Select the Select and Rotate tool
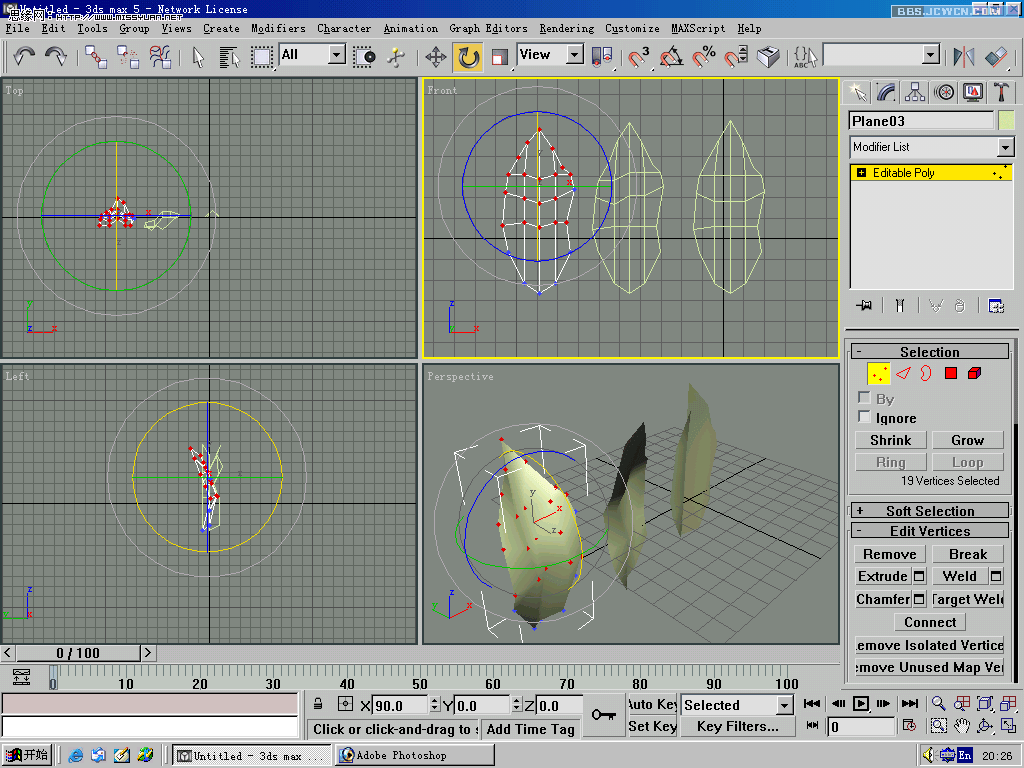This screenshot has height=768, width=1024. tap(468, 57)
